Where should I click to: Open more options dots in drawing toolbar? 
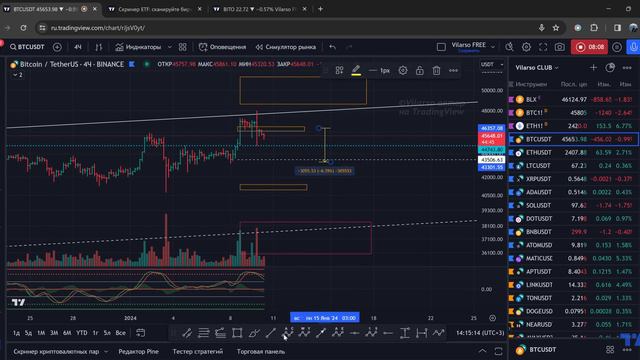pyautogui.click(x=453, y=70)
